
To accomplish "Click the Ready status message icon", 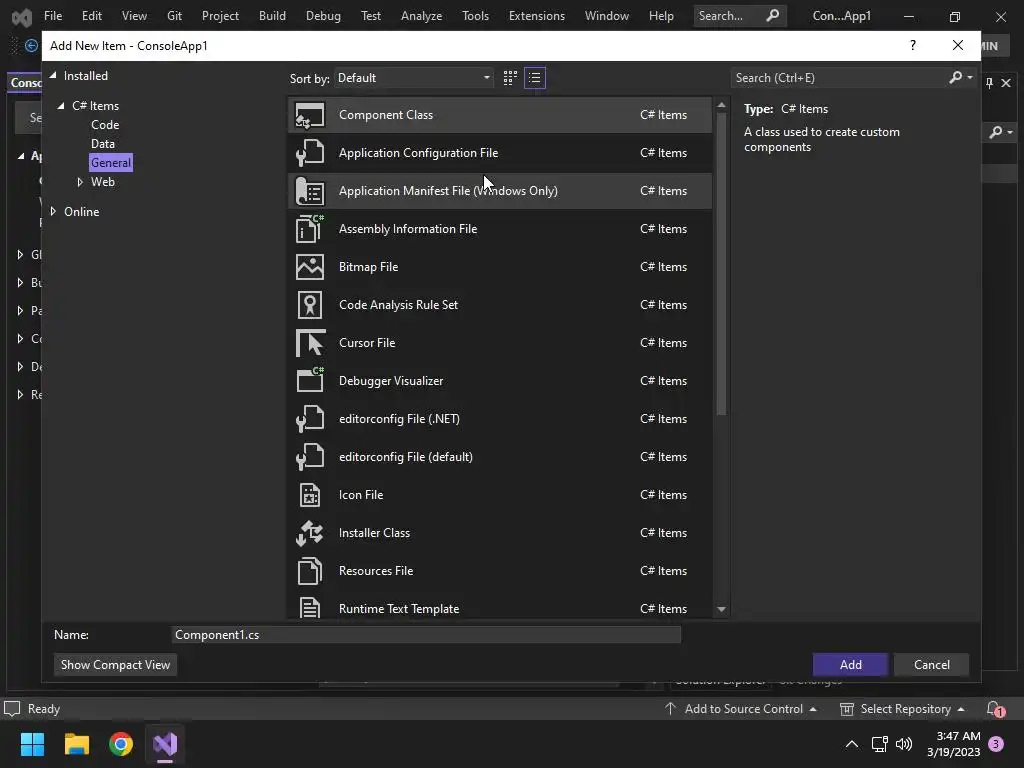I will point(12,709).
